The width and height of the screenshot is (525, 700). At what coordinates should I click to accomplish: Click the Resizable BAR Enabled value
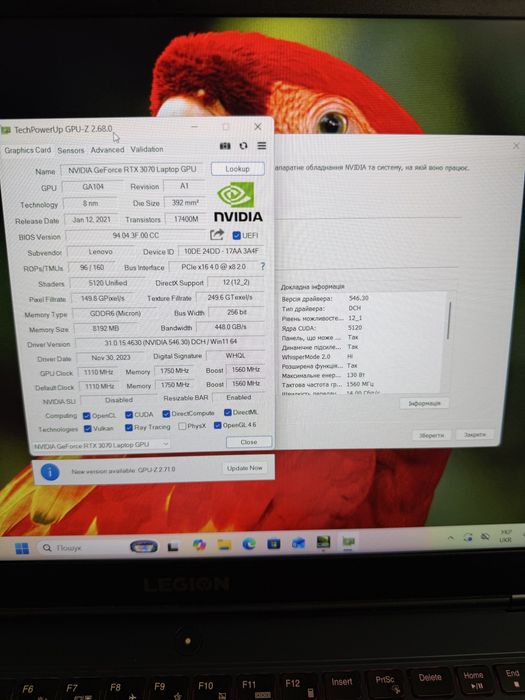click(x=238, y=397)
